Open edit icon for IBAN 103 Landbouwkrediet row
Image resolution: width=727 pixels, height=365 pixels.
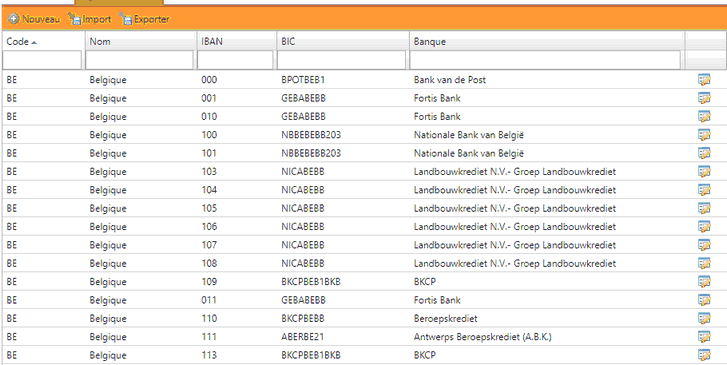click(704, 172)
